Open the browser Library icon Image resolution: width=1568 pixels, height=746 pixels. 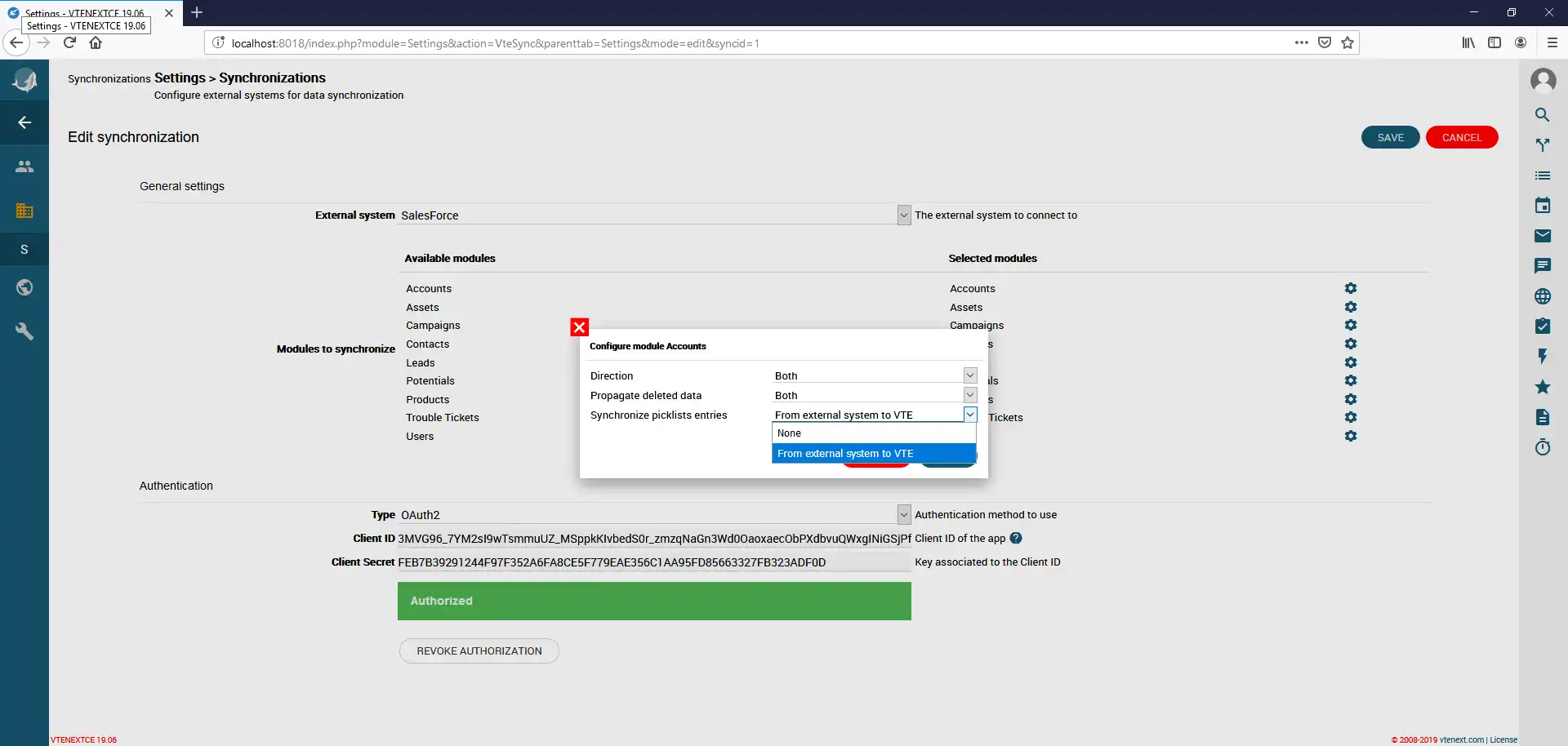[1468, 42]
